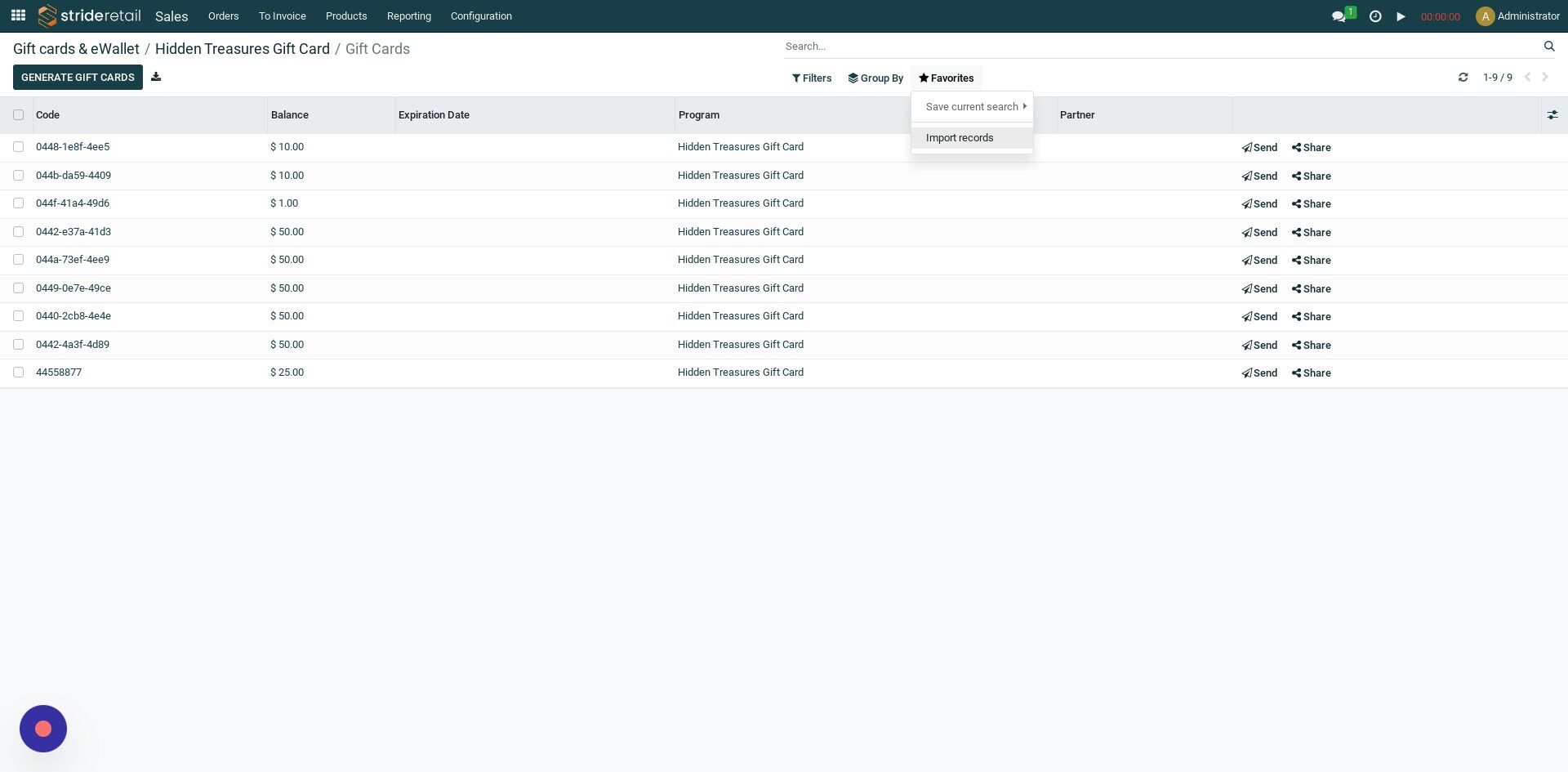Click into the Search field
The width and height of the screenshot is (1568, 772).
coord(1161,47)
